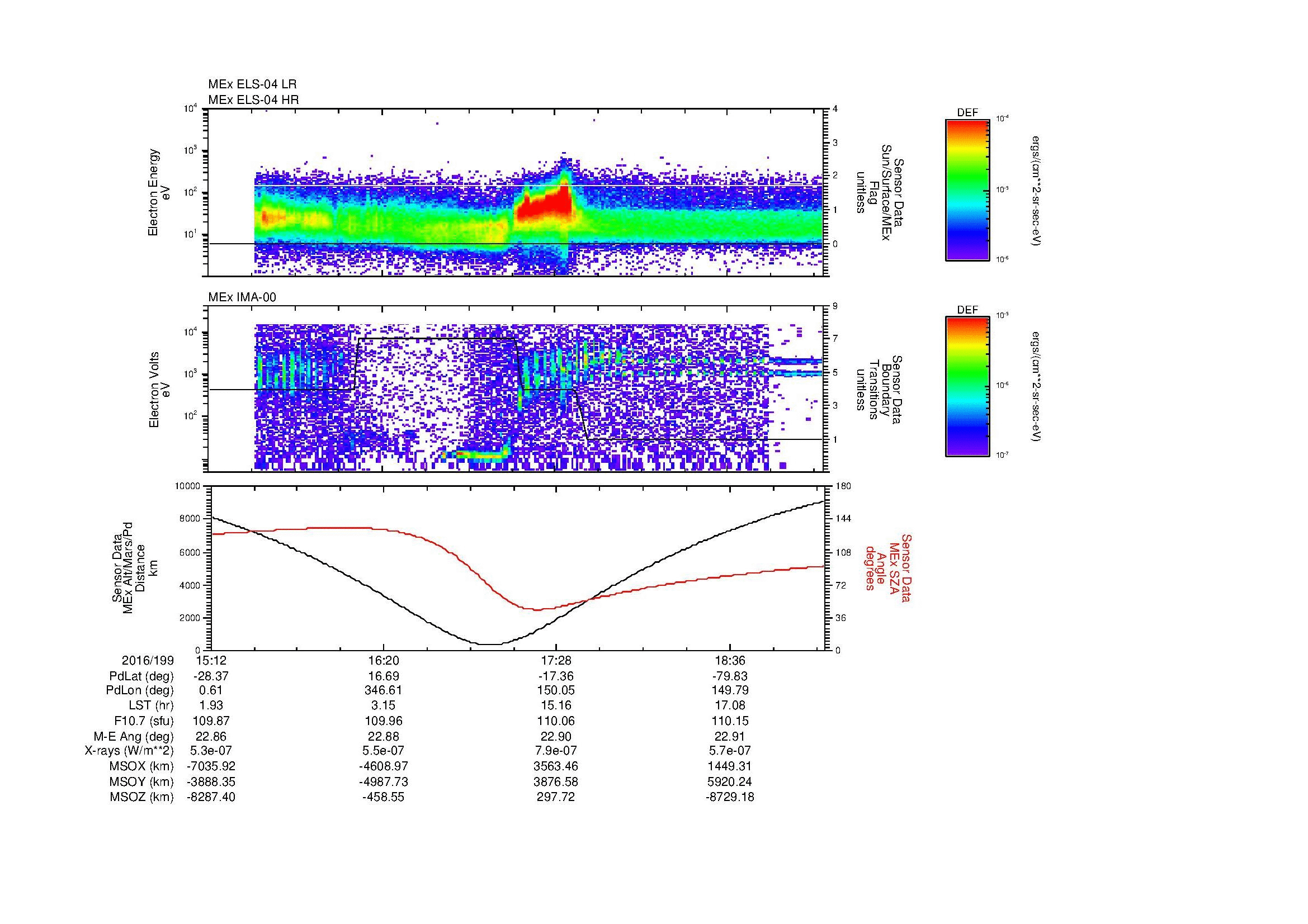Click the '2016/199' date label
This screenshot has height=924, width=1308.
click(x=148, y=661)
